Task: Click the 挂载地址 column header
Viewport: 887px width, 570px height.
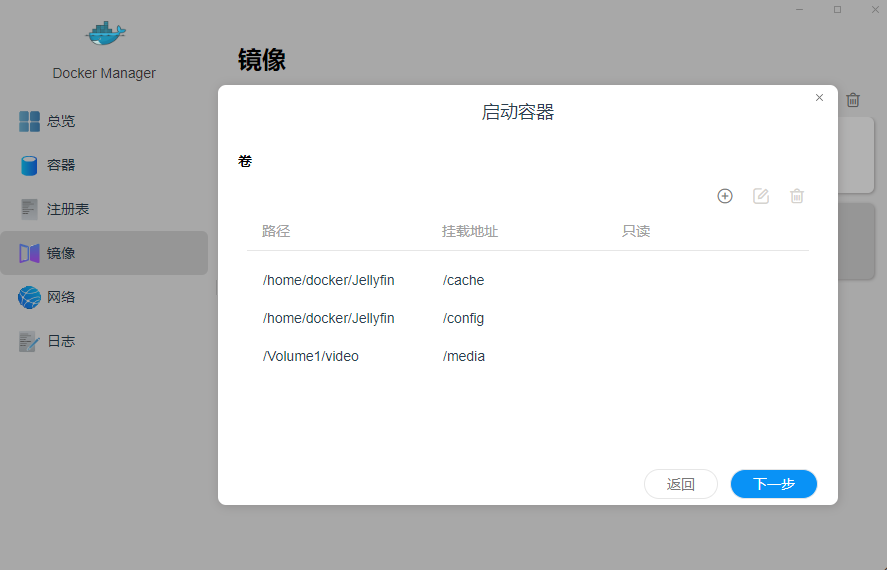Action: point(470,231)
